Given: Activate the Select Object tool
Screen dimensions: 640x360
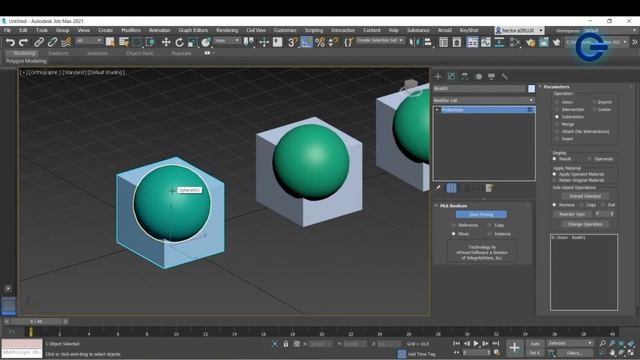Looking at the screenshot, I should (x=110, y=42).
